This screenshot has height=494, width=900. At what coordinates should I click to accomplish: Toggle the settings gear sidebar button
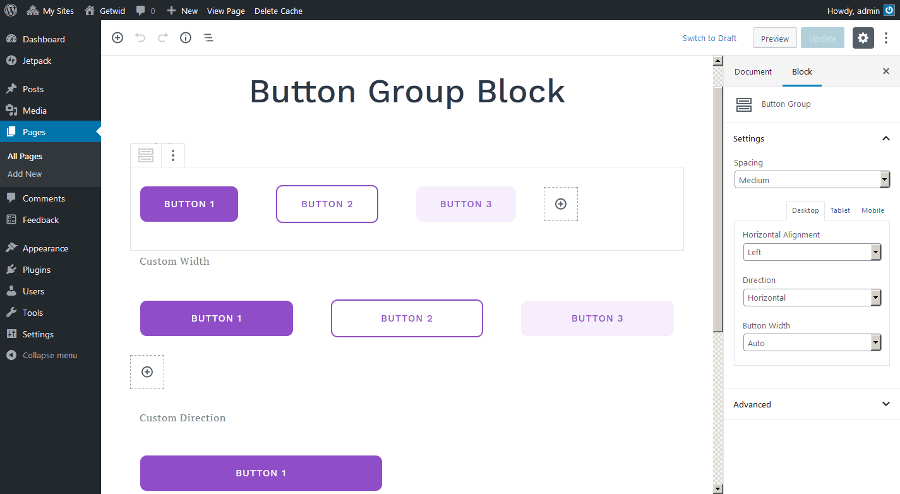tap(863, 38)
